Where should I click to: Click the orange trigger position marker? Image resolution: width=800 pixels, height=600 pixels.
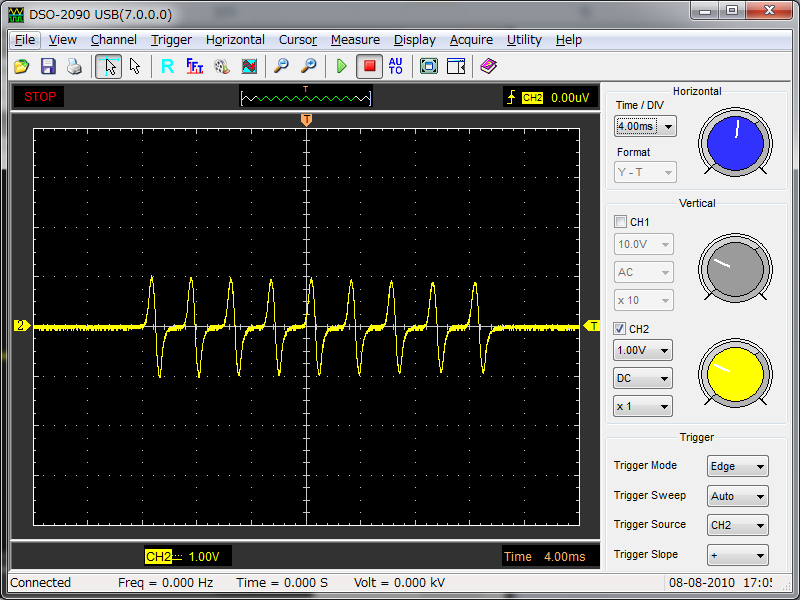pyautogui.click(x=306, y=120)
